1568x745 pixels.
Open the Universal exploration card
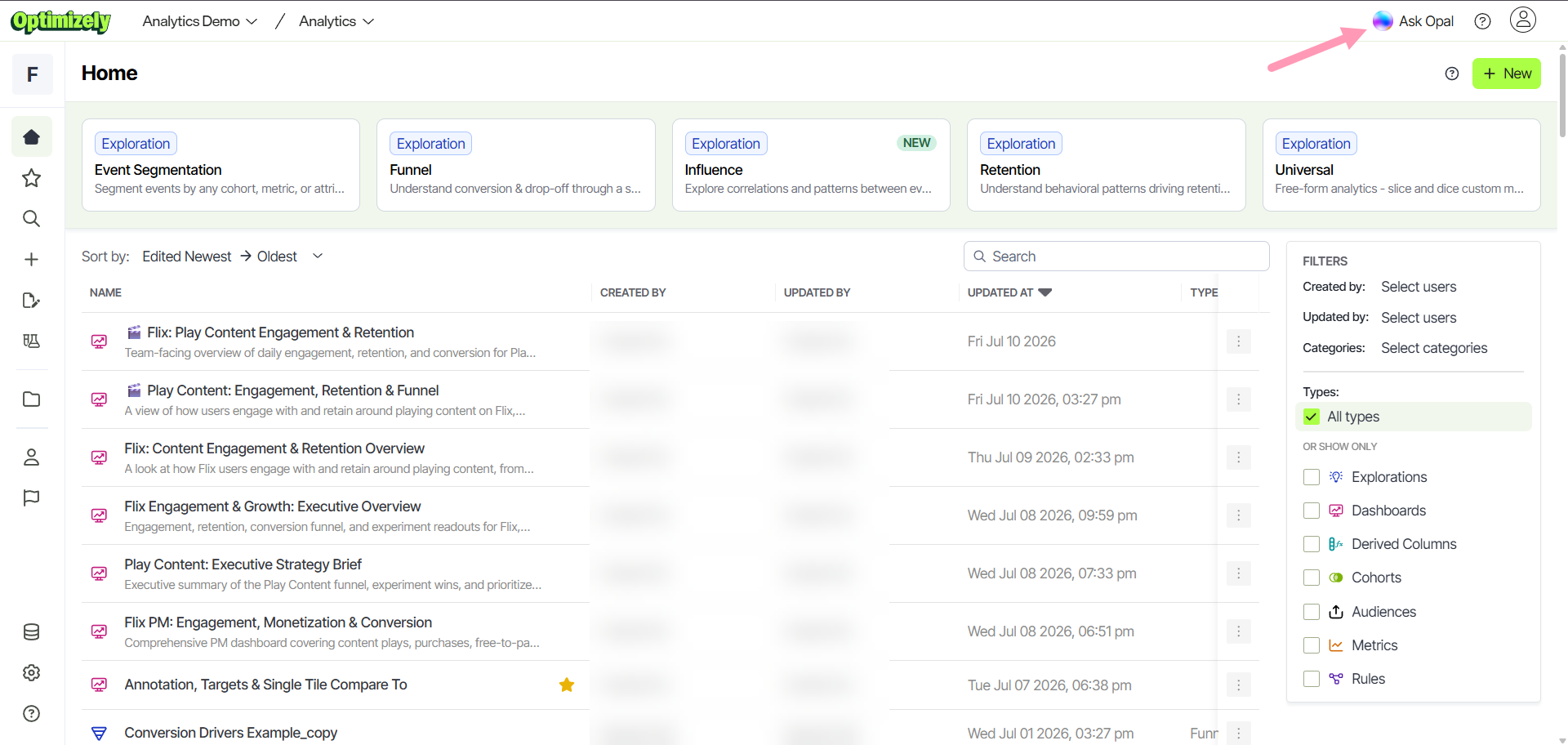click(x=1401, y=165)
